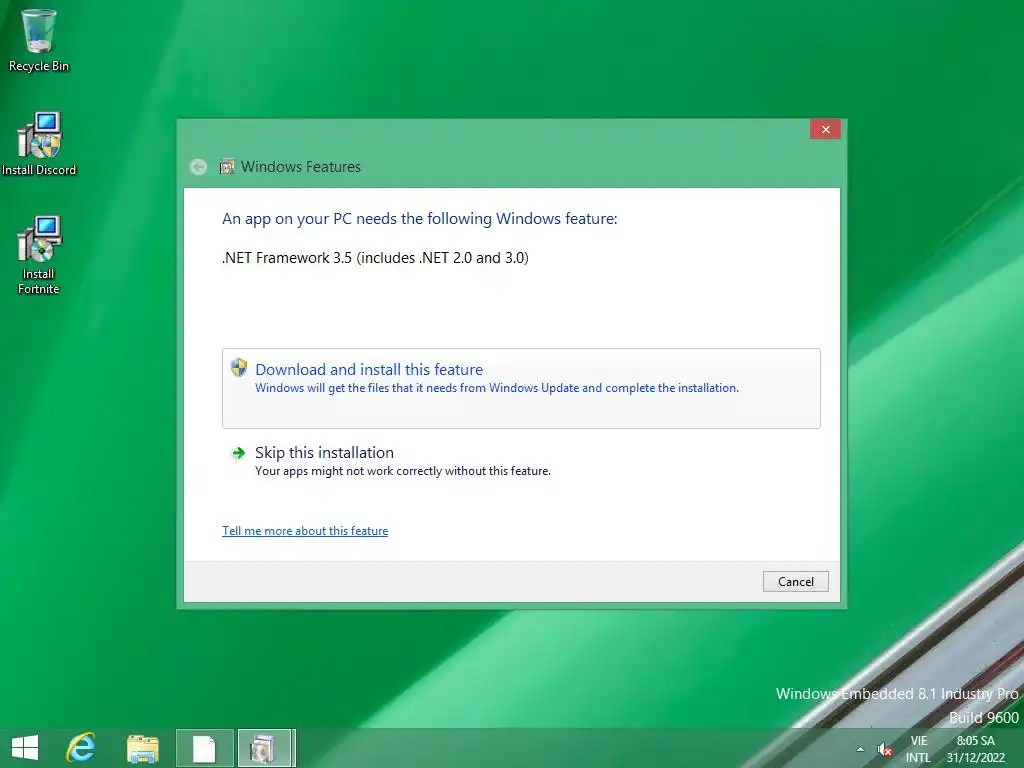Click the UAC shield icon beside Download
Viewport: 1024px width, 768px height.
tap(238, 368)
